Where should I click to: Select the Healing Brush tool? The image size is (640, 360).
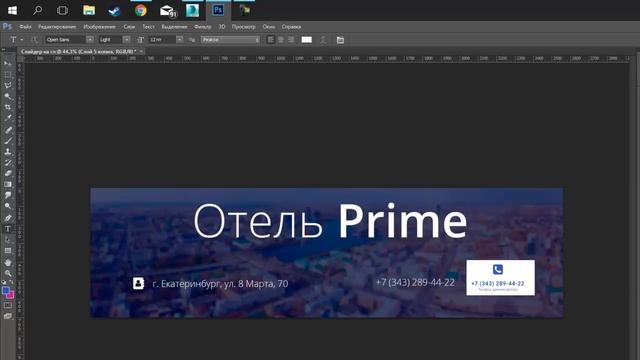pos(8,130)
